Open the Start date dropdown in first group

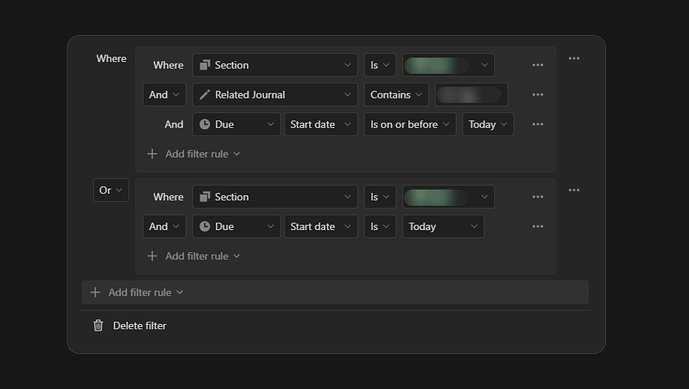click(321, 124)
